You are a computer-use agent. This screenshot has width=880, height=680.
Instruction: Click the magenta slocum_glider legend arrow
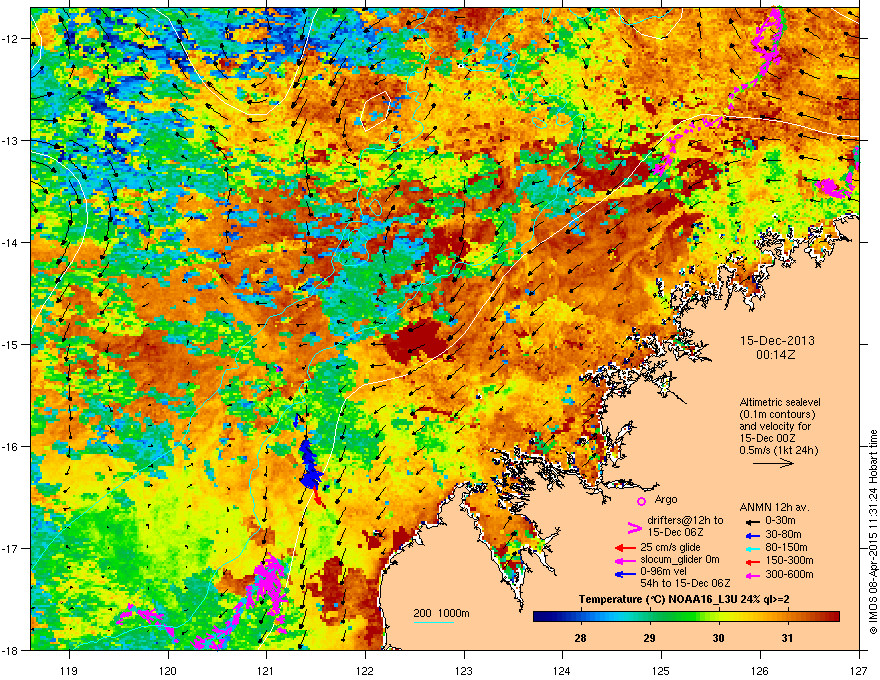tap(625, 560)
